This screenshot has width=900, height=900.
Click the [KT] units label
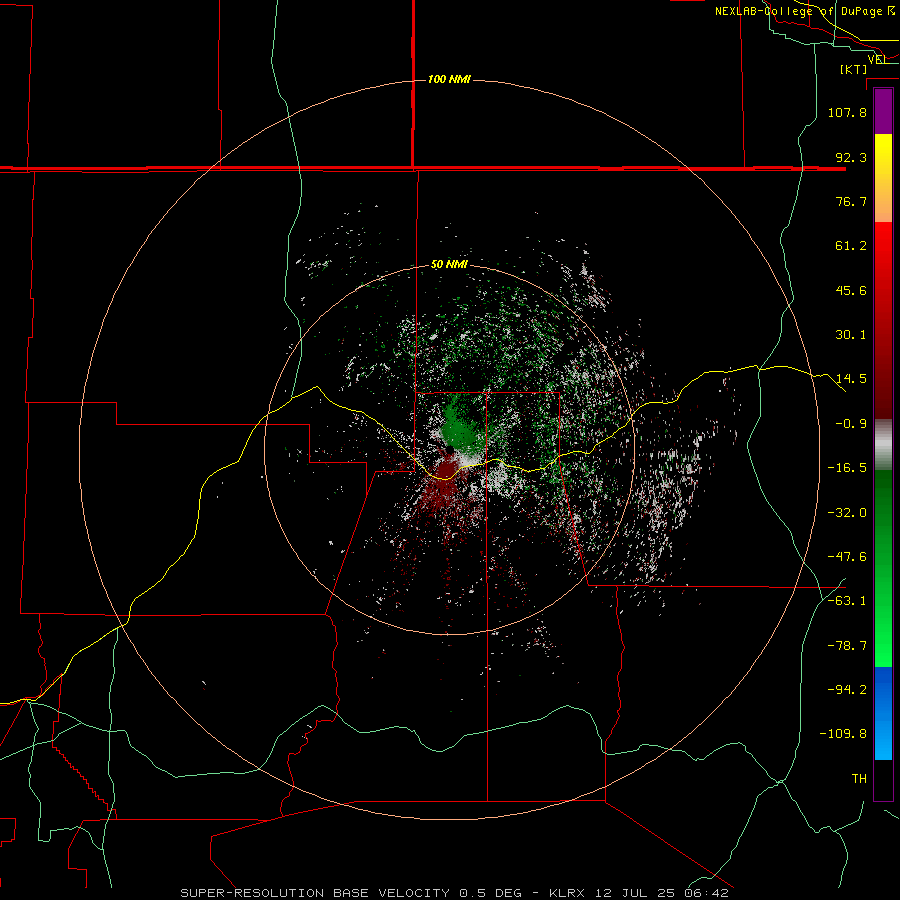point(854,69)
